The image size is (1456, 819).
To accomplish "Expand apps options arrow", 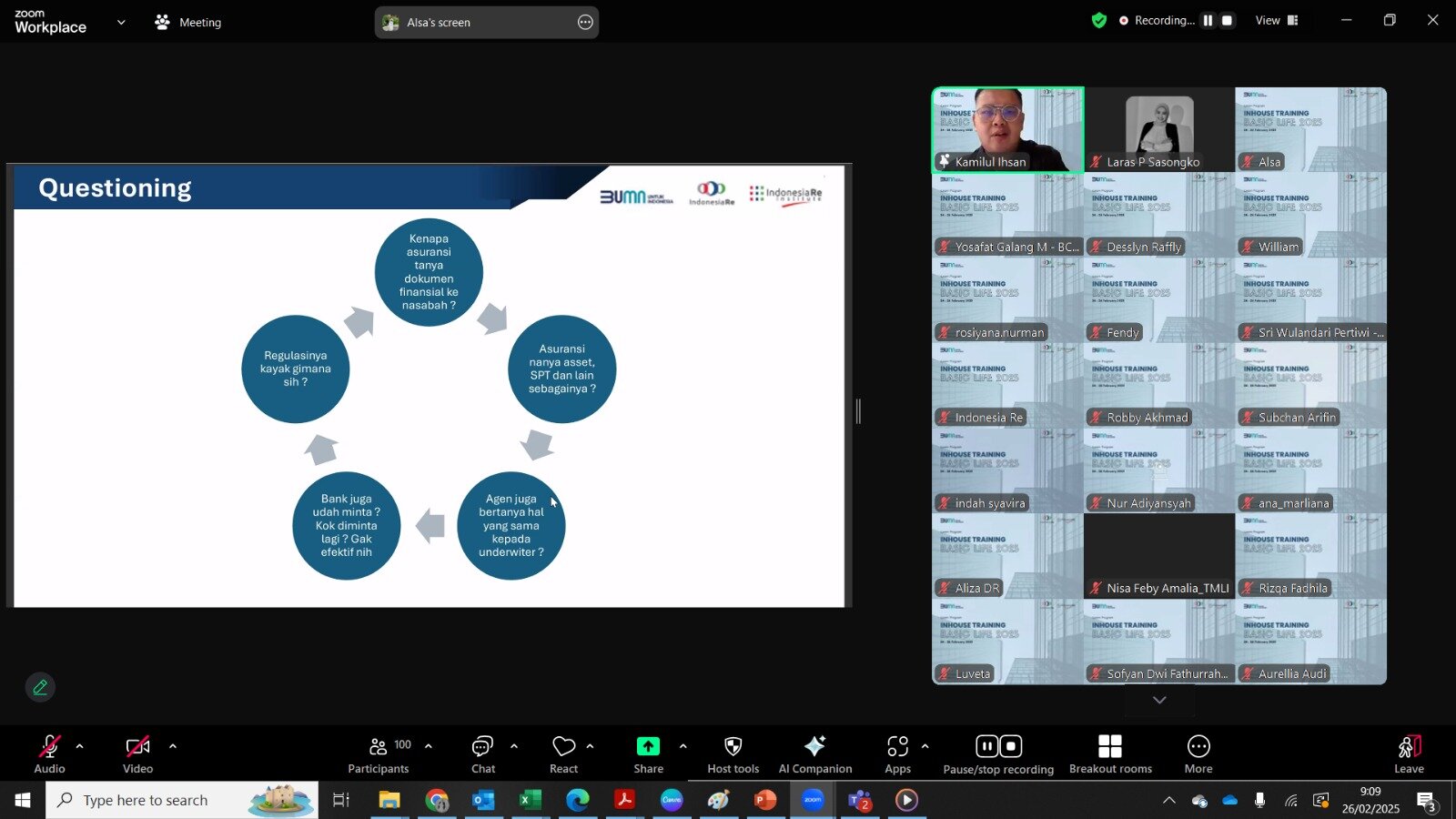I will click(925, 746).
